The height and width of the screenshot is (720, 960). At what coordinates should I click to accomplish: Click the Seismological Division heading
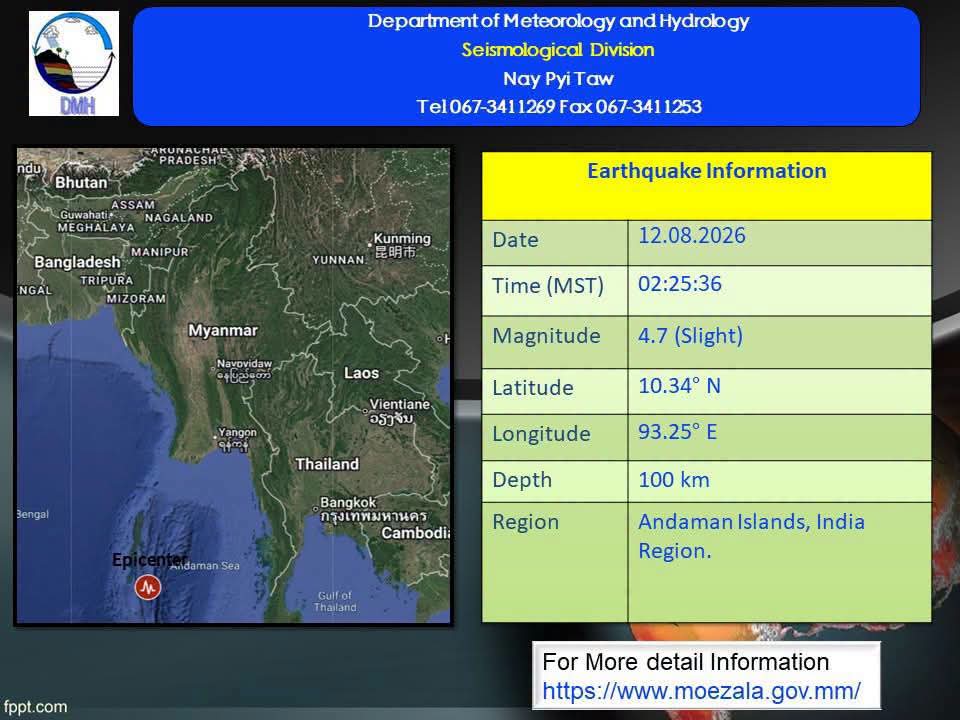(558, 50)
